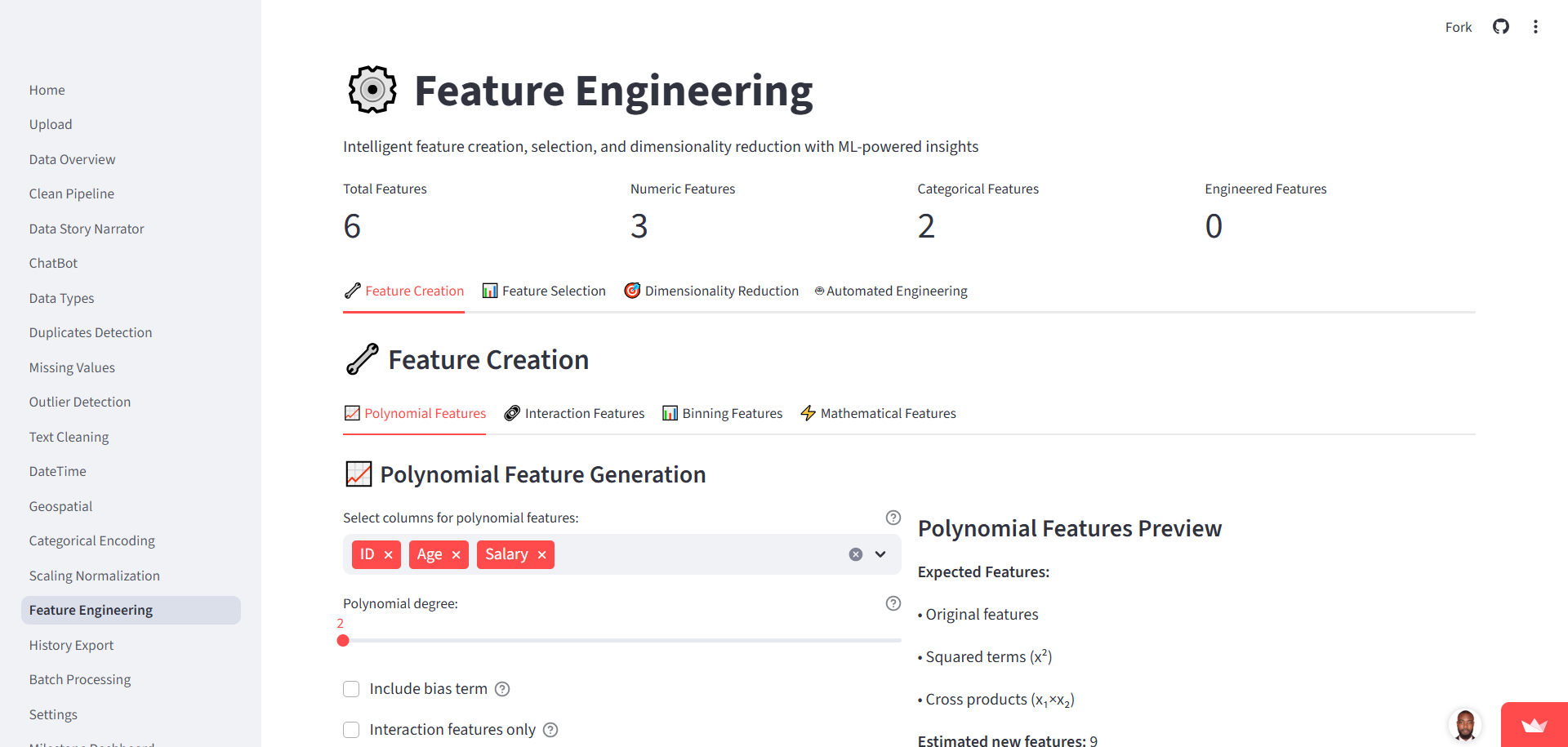Click the Streamlit logo in the bottom corner
The height and width of the screenshot is (747, 1568).
point(1535,725)
